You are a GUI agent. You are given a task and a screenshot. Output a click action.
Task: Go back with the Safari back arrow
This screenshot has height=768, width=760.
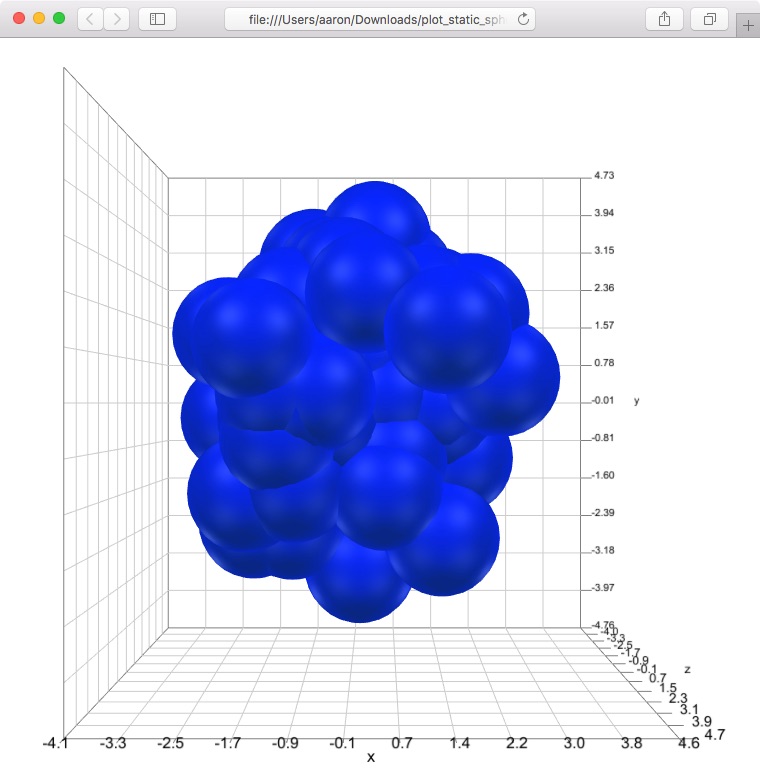coord(91,19)
